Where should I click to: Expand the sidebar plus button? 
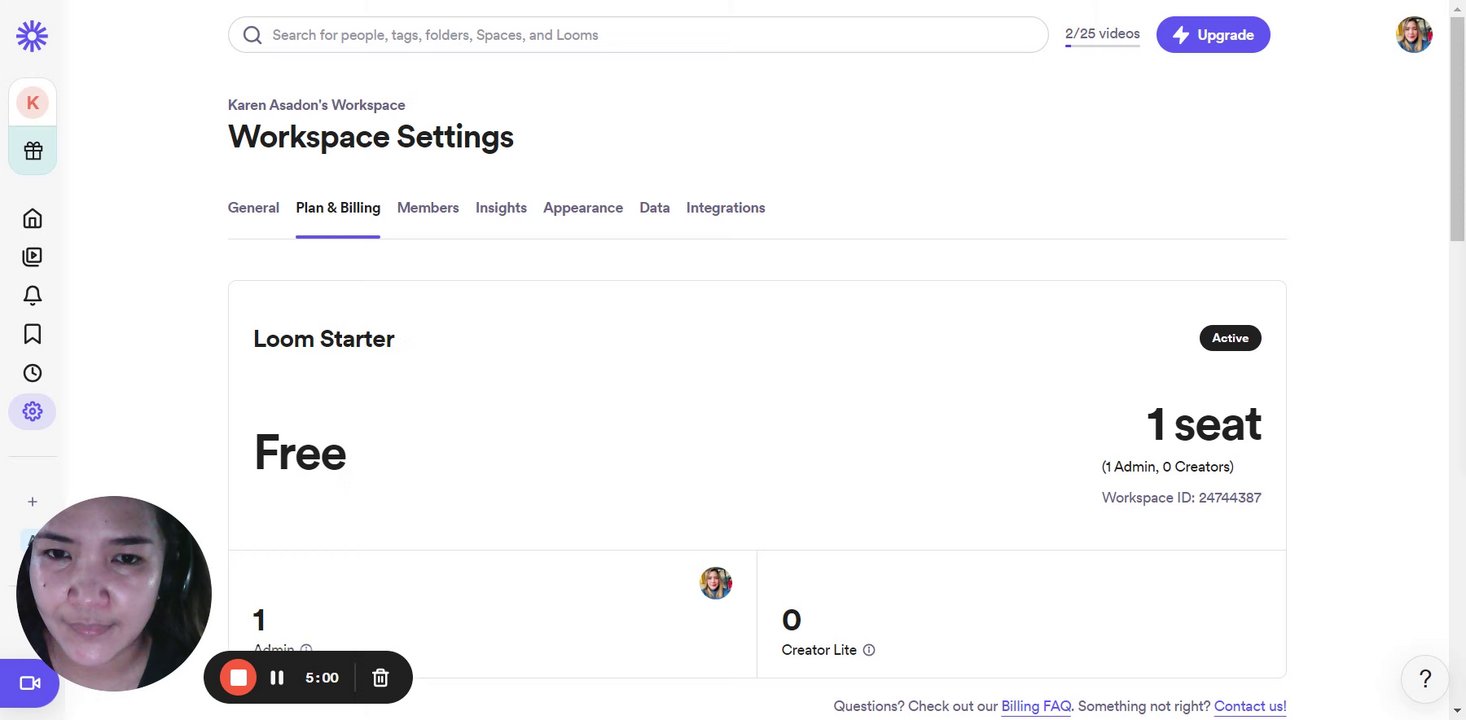click(x=32, y=502)
